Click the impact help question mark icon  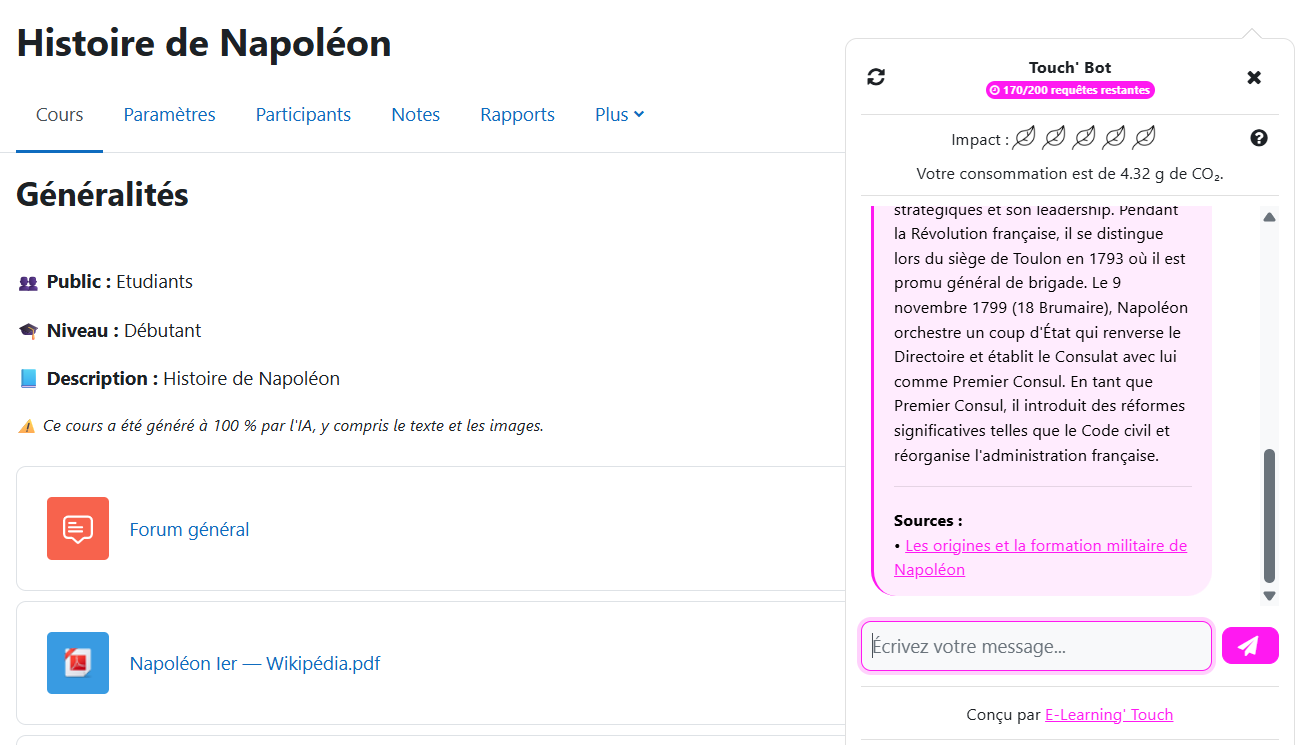pyautogui.click(x=1259, y=138)
